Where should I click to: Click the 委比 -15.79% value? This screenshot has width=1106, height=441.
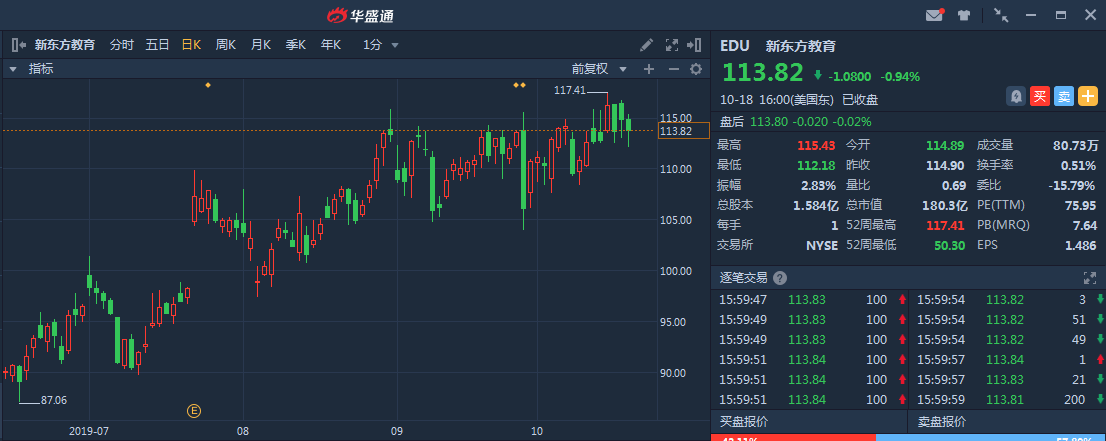click(x=1074, y=186)
